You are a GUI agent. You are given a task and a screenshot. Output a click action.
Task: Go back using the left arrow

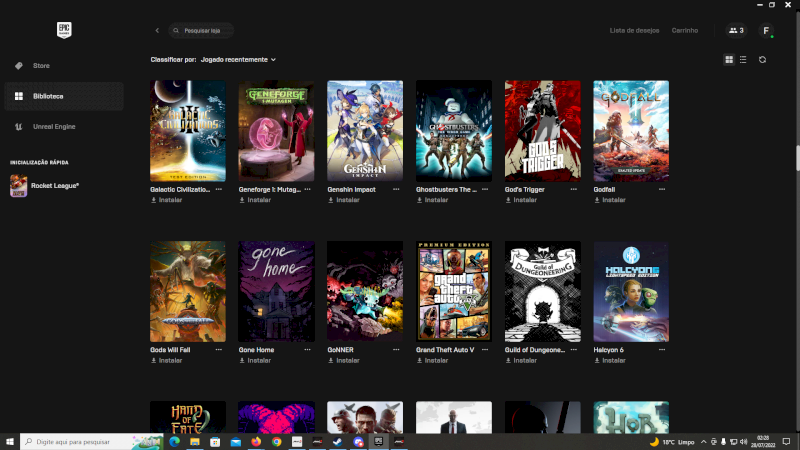coord(157,31)
